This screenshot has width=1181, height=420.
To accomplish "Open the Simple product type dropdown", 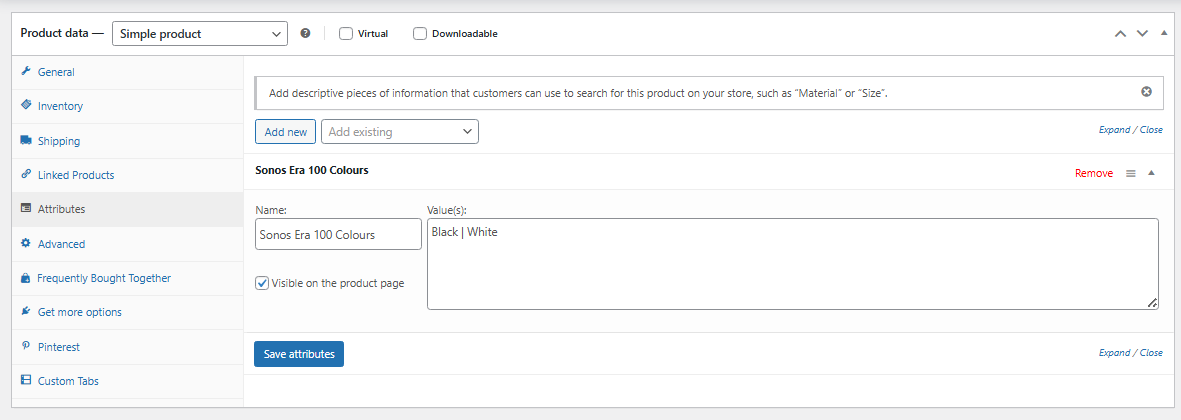I will (200, 33).
